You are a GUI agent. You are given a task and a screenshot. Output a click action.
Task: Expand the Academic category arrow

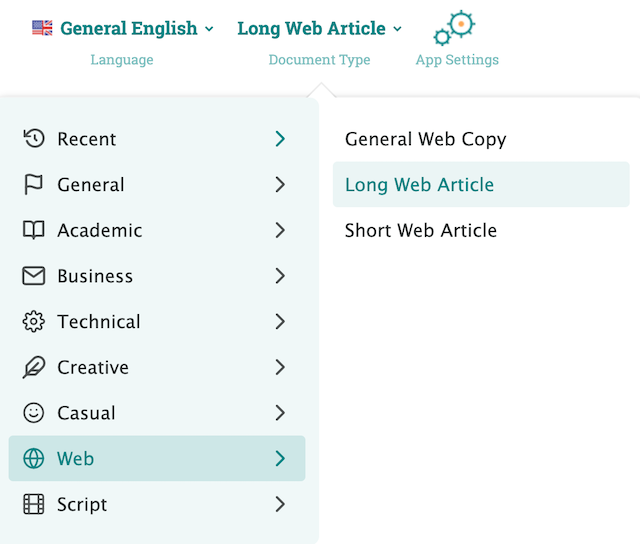tap(280, 230)
